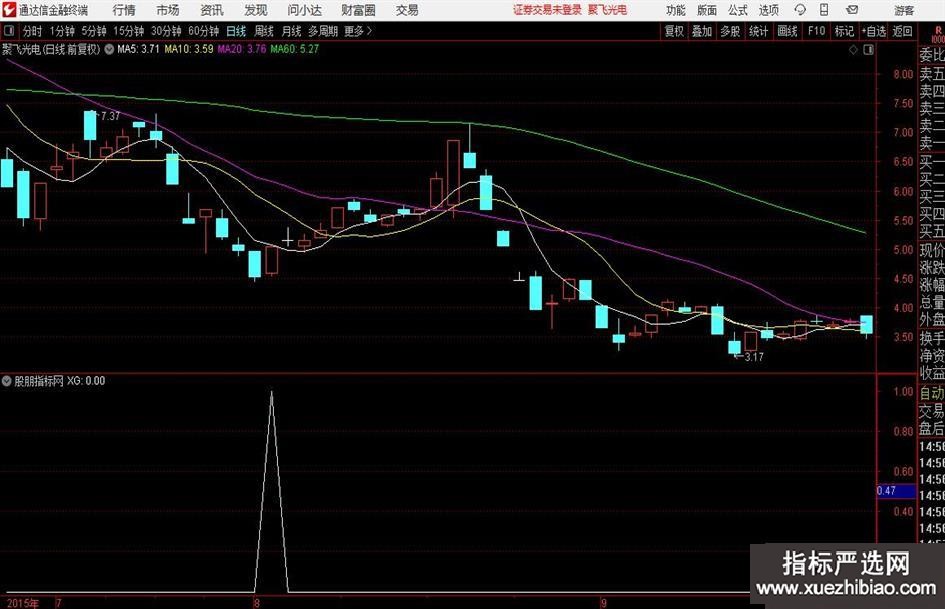Open the 功能 menu
Image resolution: width=945 pixels, height=609 pixels.
click(x=676, y=10)
